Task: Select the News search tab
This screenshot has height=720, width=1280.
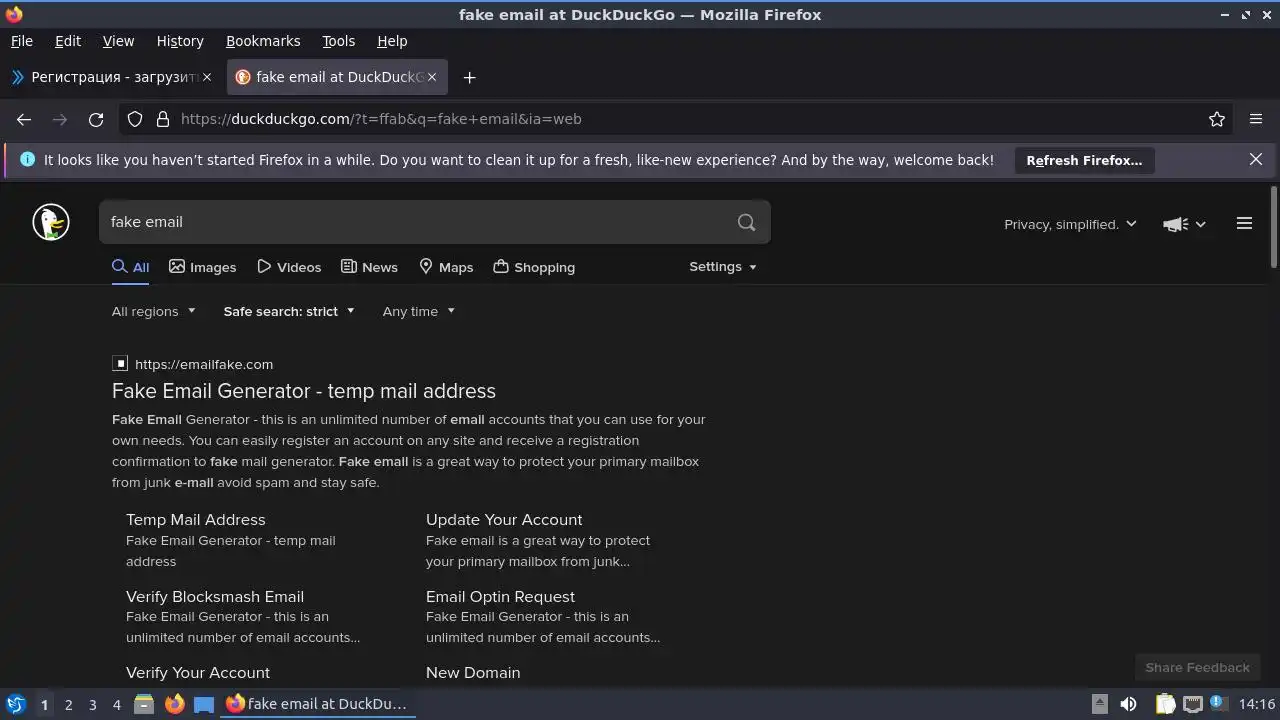Action: (369, 267)
